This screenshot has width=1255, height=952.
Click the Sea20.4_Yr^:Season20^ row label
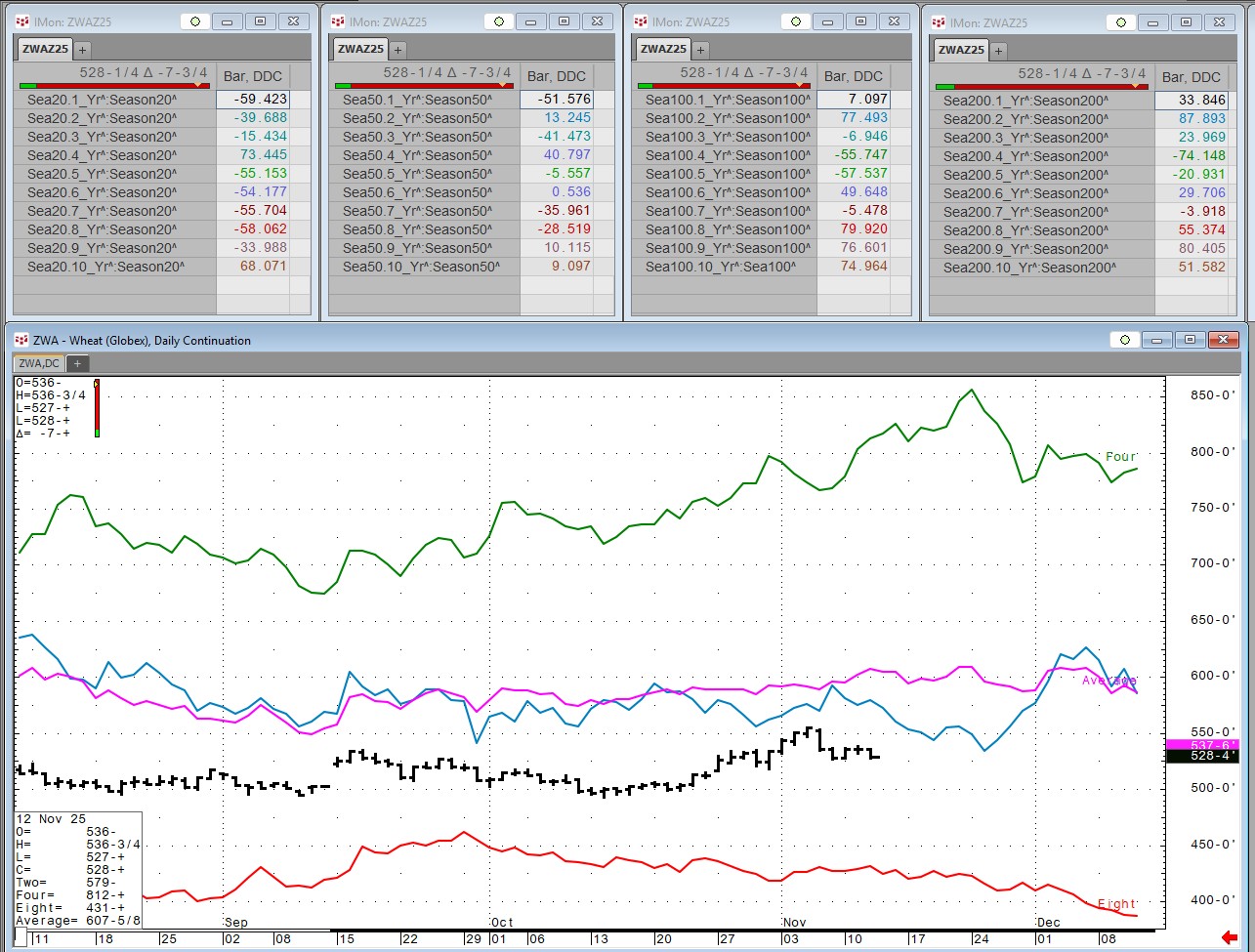102,154
